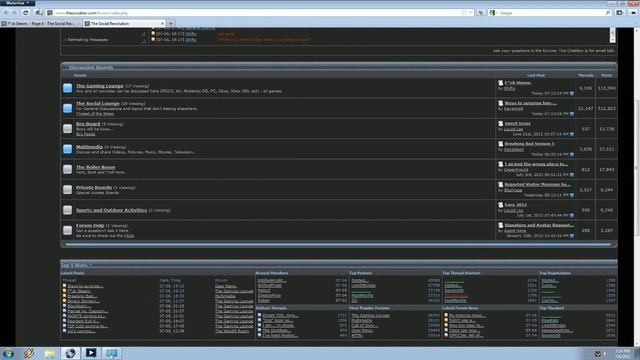The height and width of the screenshot is (360, 640).
Task: Switch to the first Social Revolution thread tab
Action: 40,24
